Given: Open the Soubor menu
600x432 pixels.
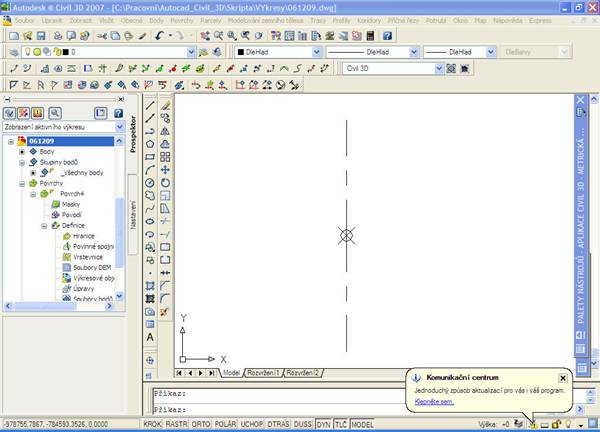Looking at the screenshot, I should tap(24, 21).
